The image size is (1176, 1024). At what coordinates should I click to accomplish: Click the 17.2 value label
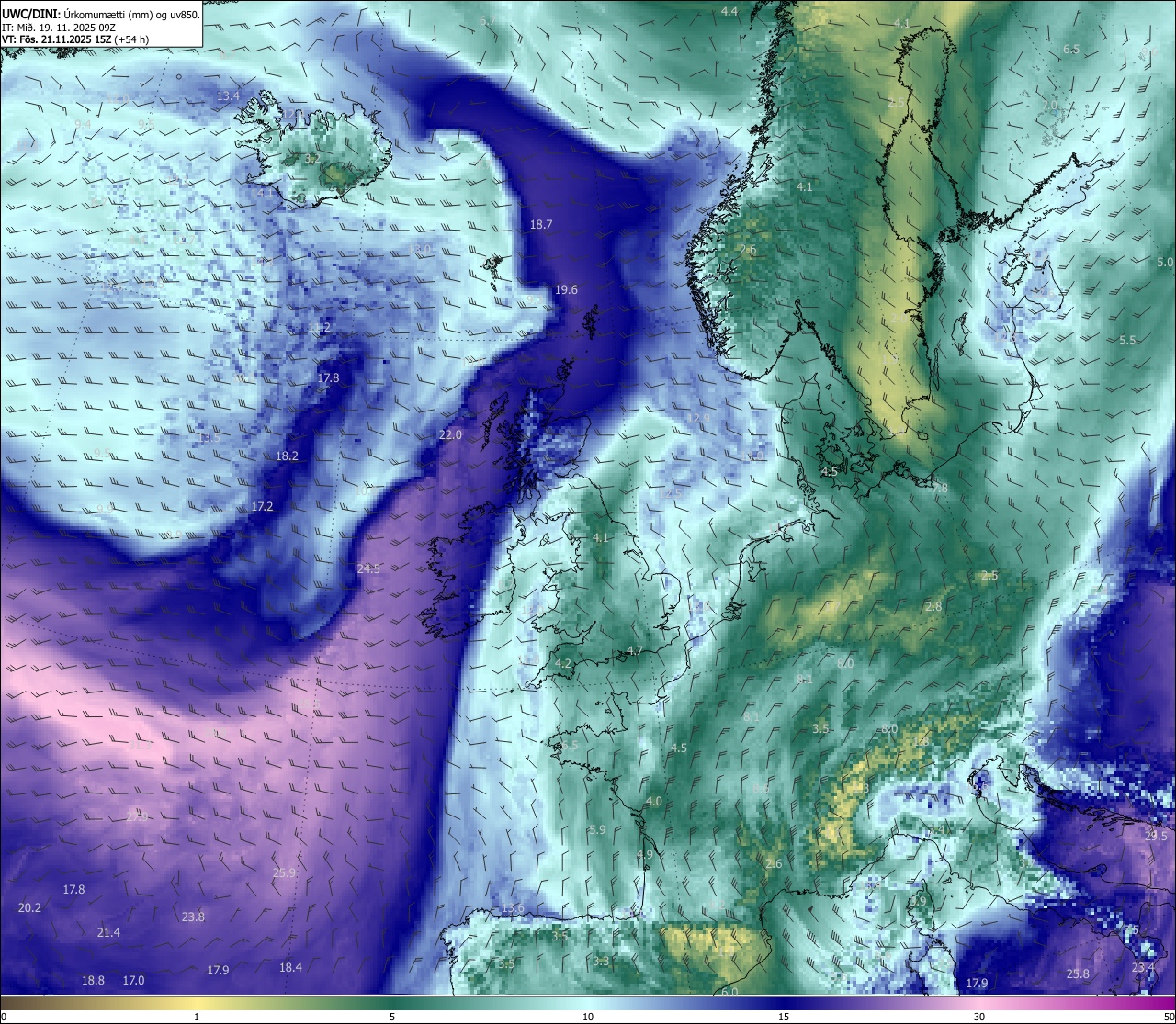[262, 507]
